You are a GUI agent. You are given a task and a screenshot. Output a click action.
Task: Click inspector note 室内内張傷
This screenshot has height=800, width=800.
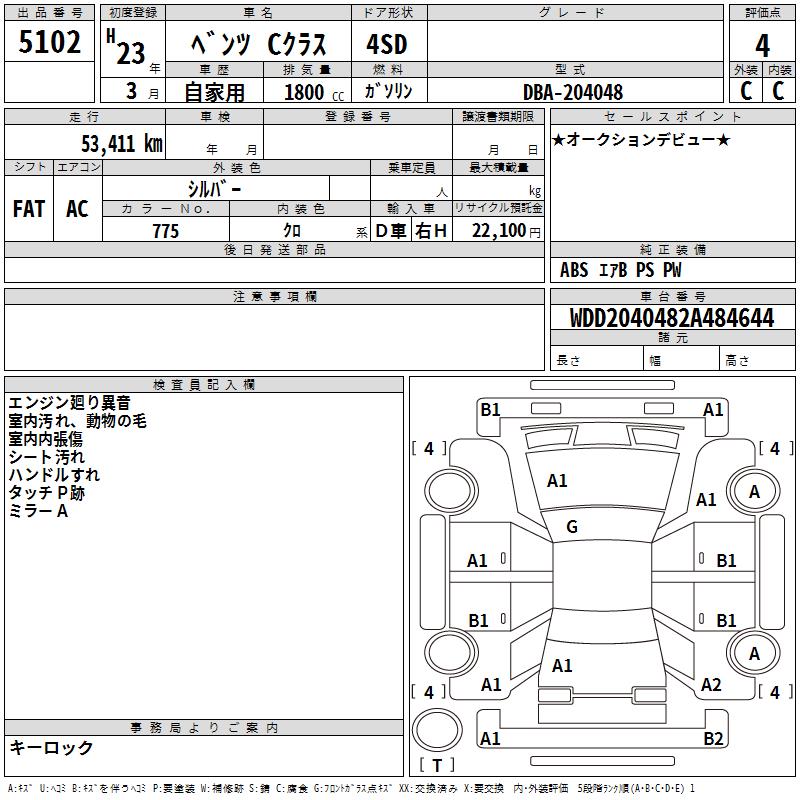tap(46, 438)
